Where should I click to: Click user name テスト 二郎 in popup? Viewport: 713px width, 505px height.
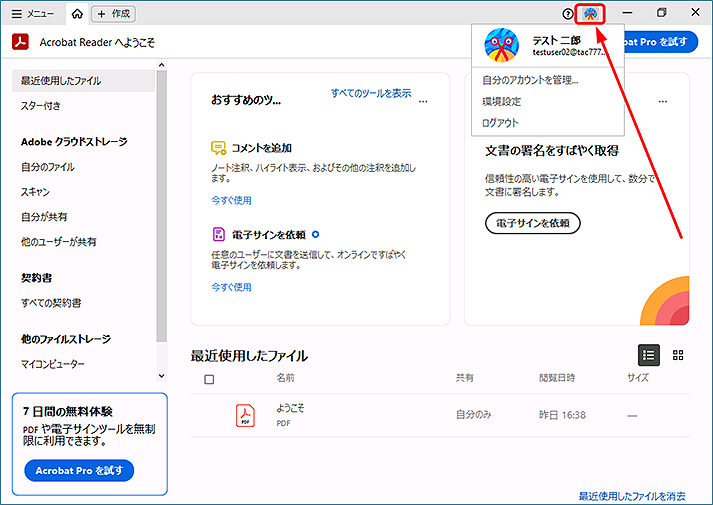point(557,40)
